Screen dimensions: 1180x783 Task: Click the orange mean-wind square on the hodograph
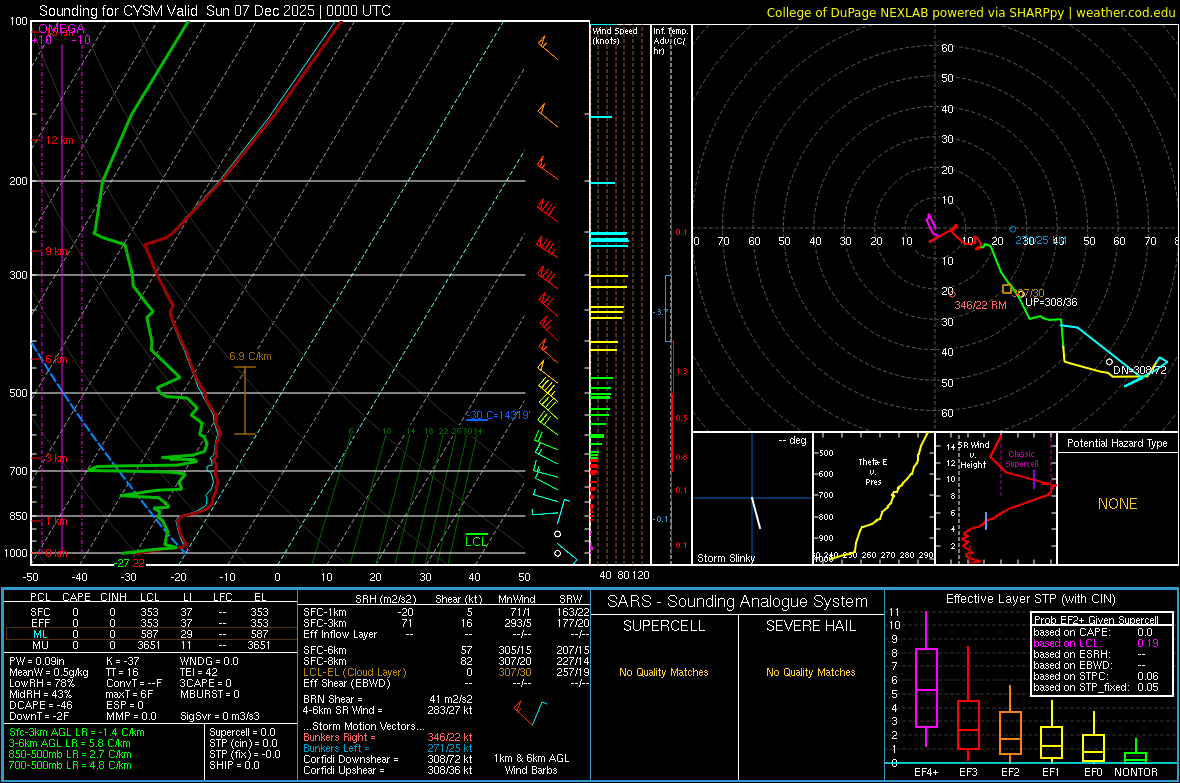[x=1007, y=289]
